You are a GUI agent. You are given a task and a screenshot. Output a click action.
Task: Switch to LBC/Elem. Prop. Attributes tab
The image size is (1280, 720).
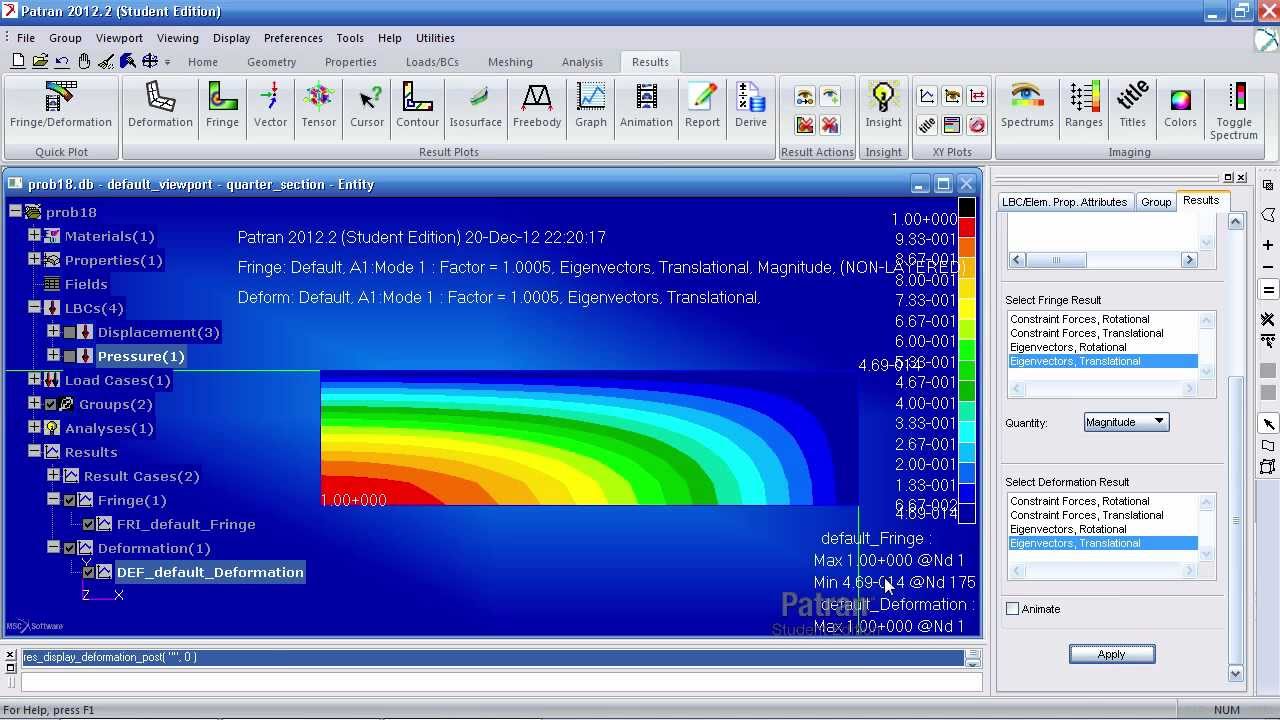(1064, 201)
